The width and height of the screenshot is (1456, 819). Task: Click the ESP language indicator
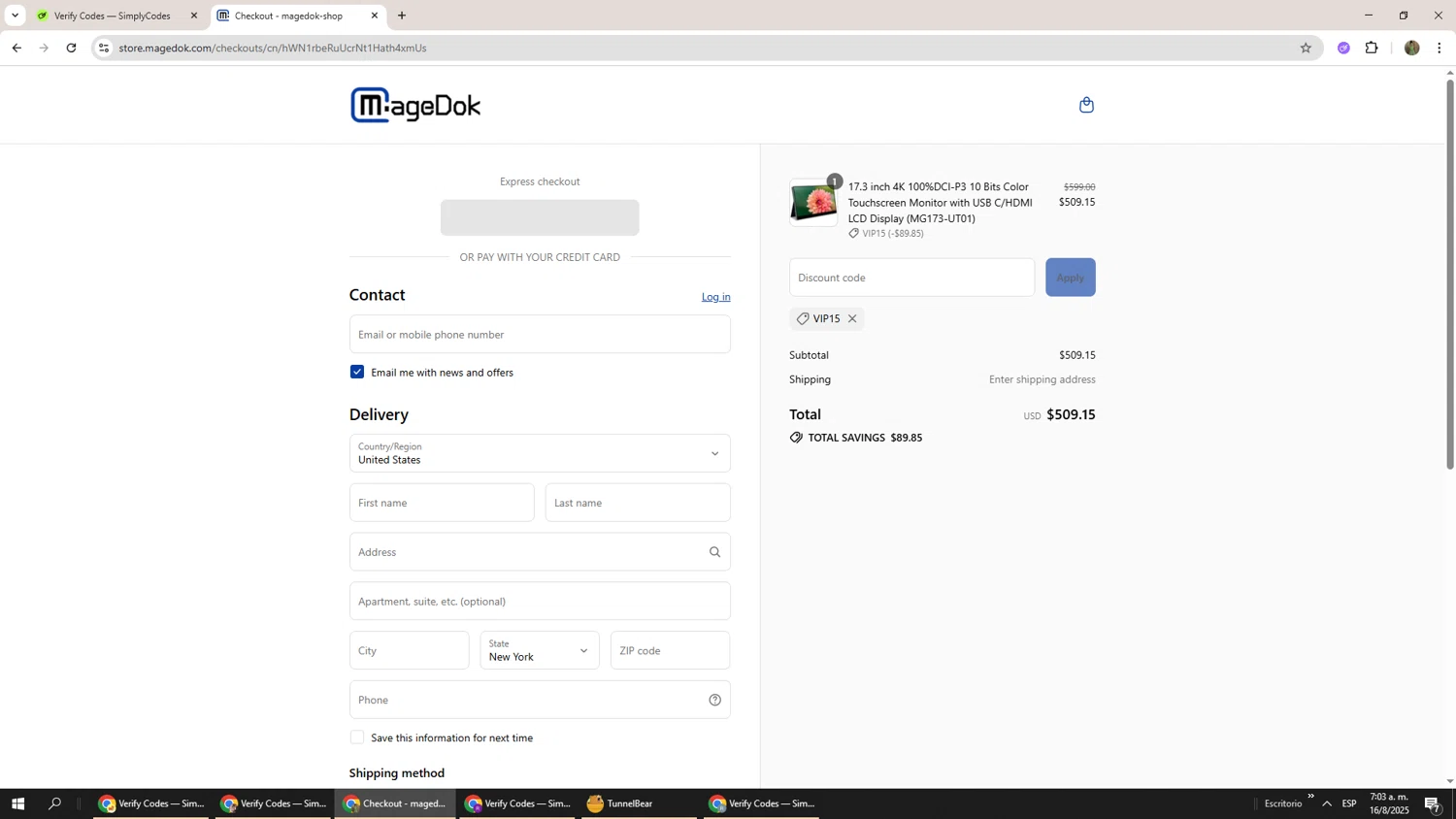click(1349, 803)
